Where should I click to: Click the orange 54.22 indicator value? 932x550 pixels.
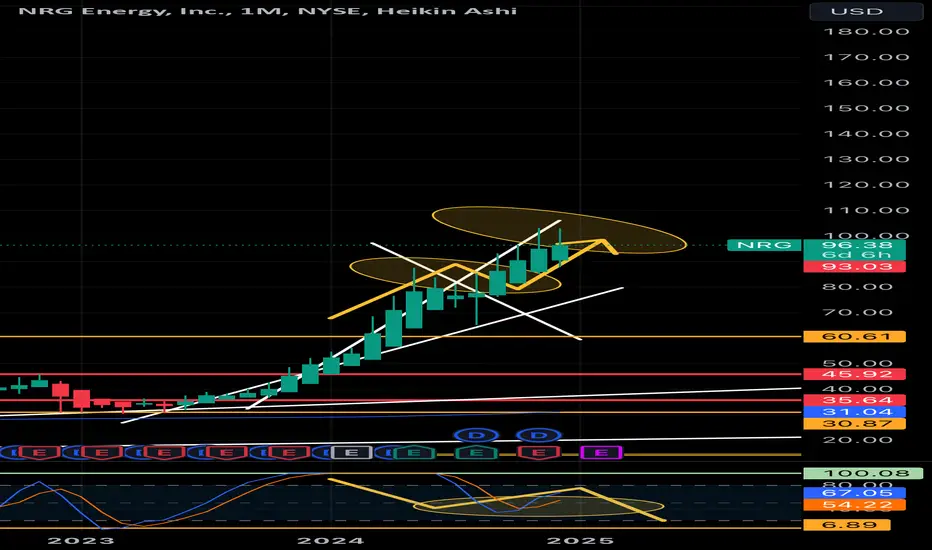click(x=854, y=505)
